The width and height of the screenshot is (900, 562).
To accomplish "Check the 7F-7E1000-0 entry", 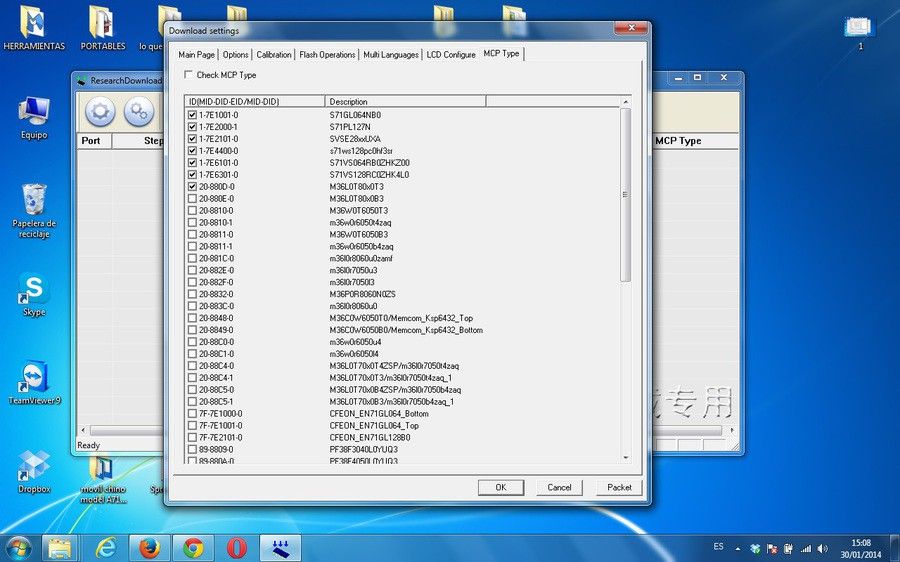I will [192, 413].
